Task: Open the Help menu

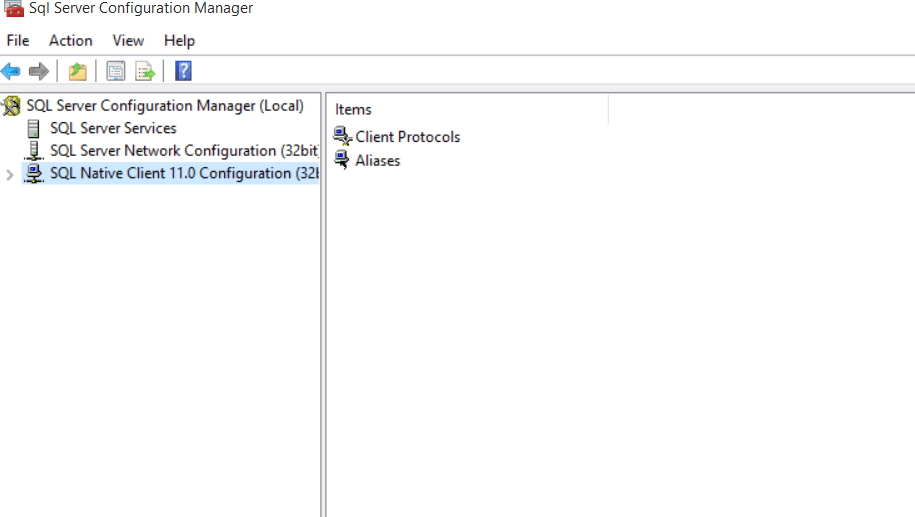Action: (179, 41)
